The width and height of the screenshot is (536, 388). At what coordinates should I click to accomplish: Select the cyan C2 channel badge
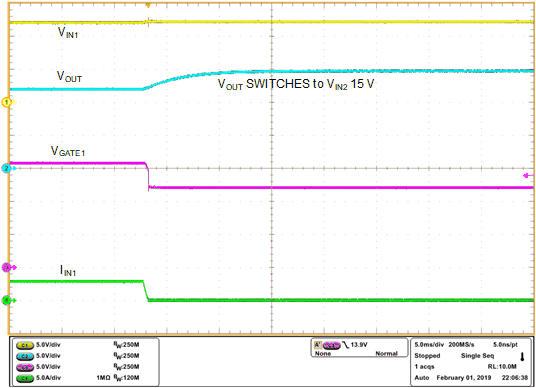click(x=25, y=357)
